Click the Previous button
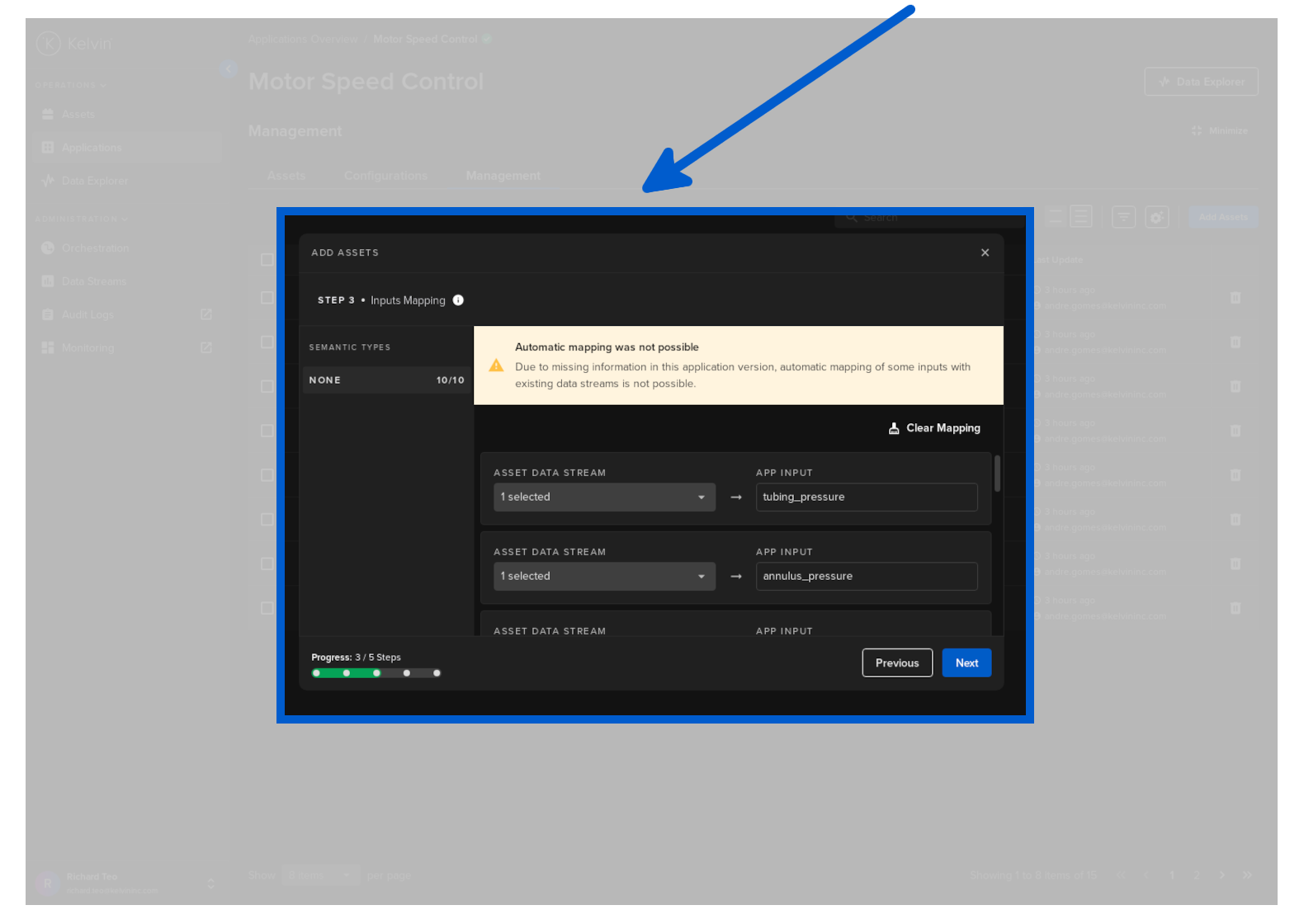Viewport: 1304px width, 924px height. point(897,663)
